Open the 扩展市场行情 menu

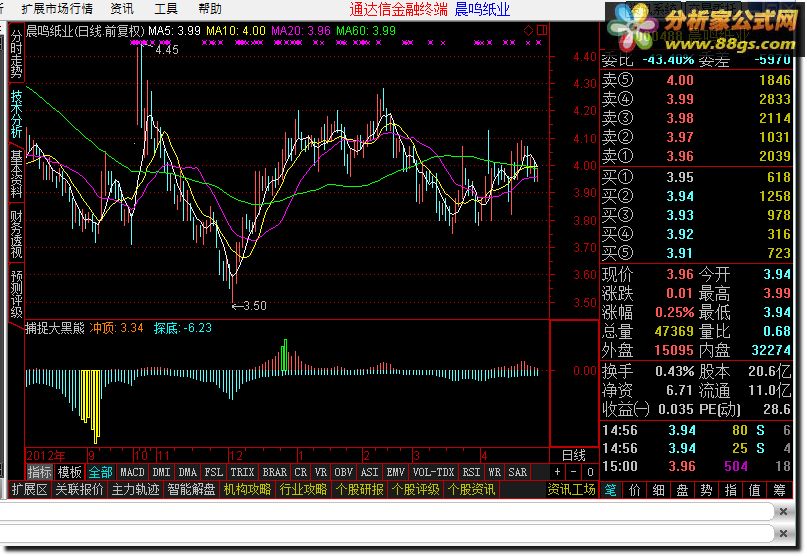tap(57, 9)
